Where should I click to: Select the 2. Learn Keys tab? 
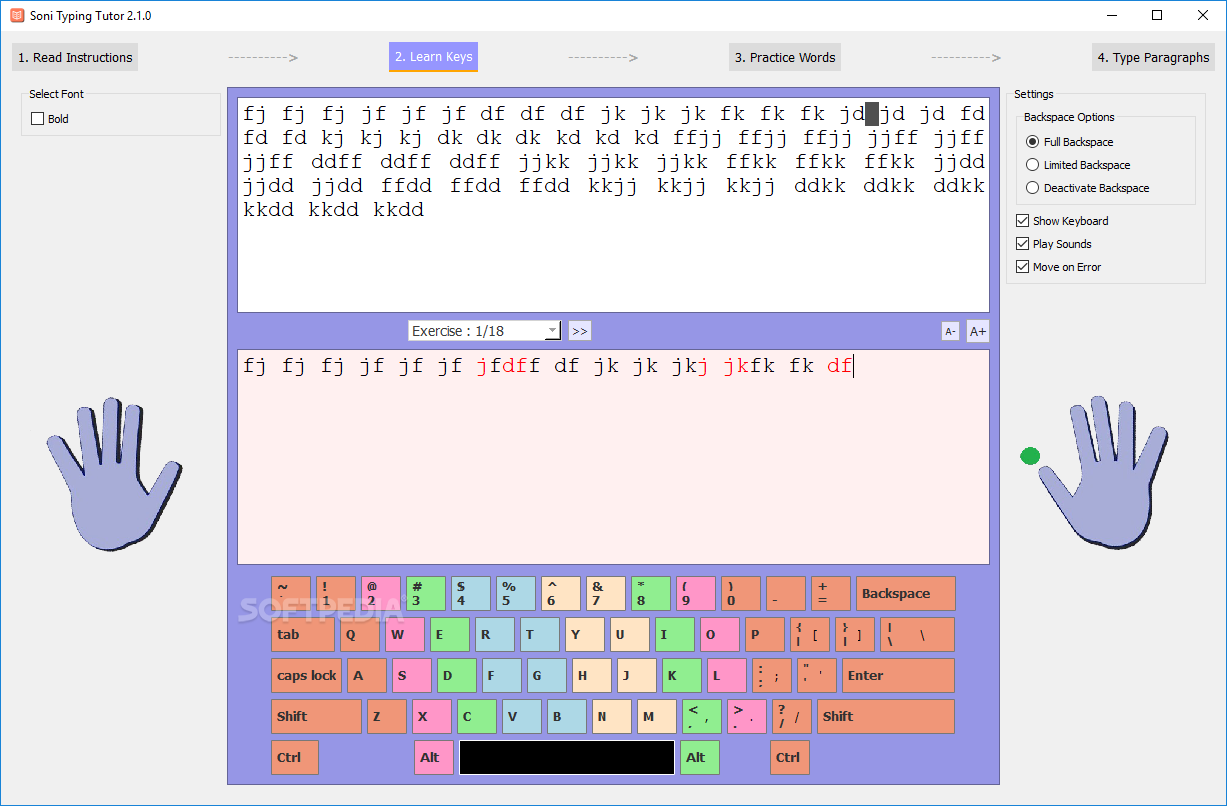pos(433,57)
